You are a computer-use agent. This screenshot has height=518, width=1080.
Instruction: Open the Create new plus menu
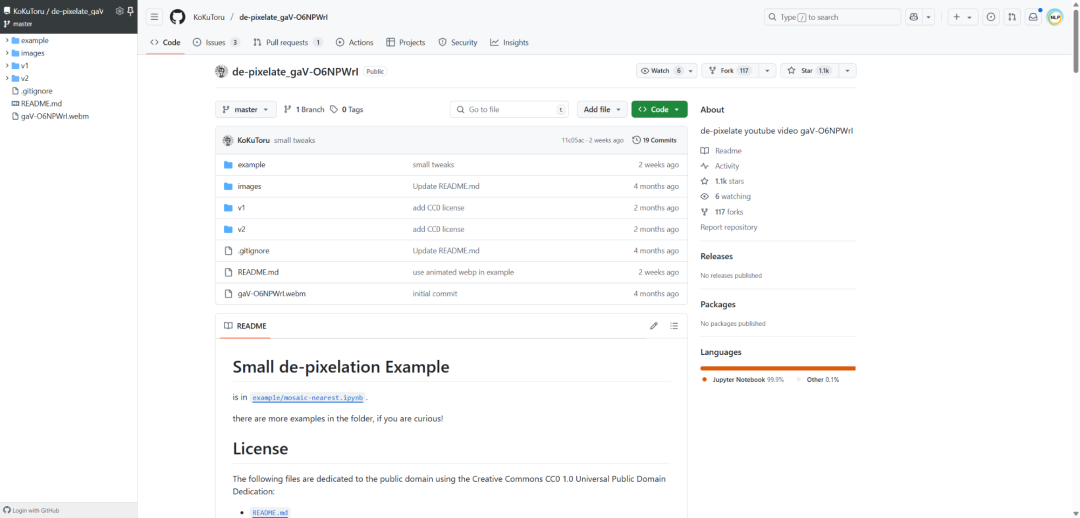[963, 17]
